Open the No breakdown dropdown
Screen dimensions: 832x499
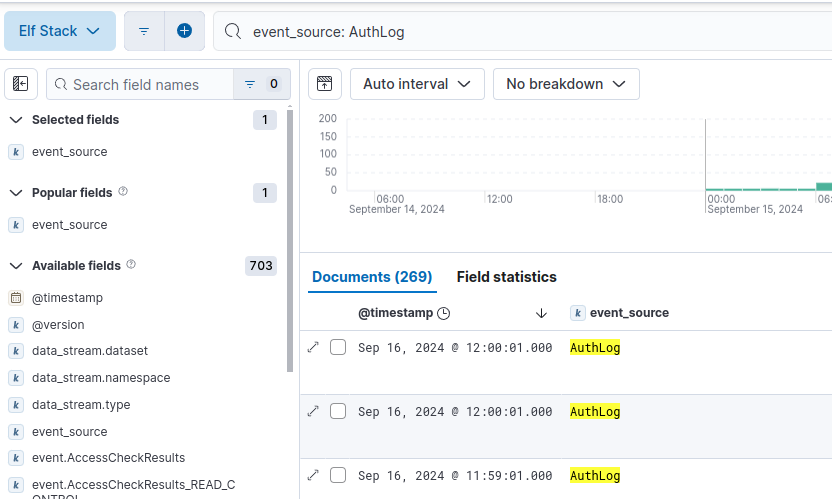pyautogui.click(x=566, y=84)
